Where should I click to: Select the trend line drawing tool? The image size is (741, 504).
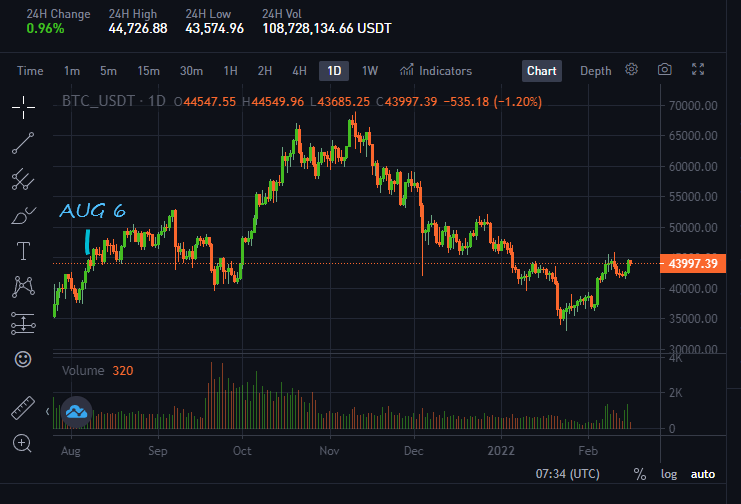click(23, 143)
